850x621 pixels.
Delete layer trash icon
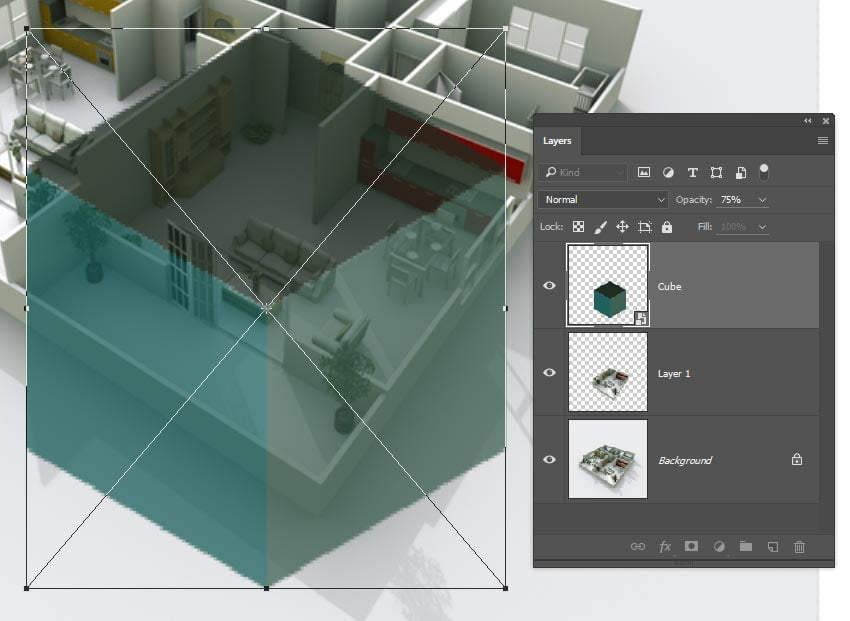800,546
